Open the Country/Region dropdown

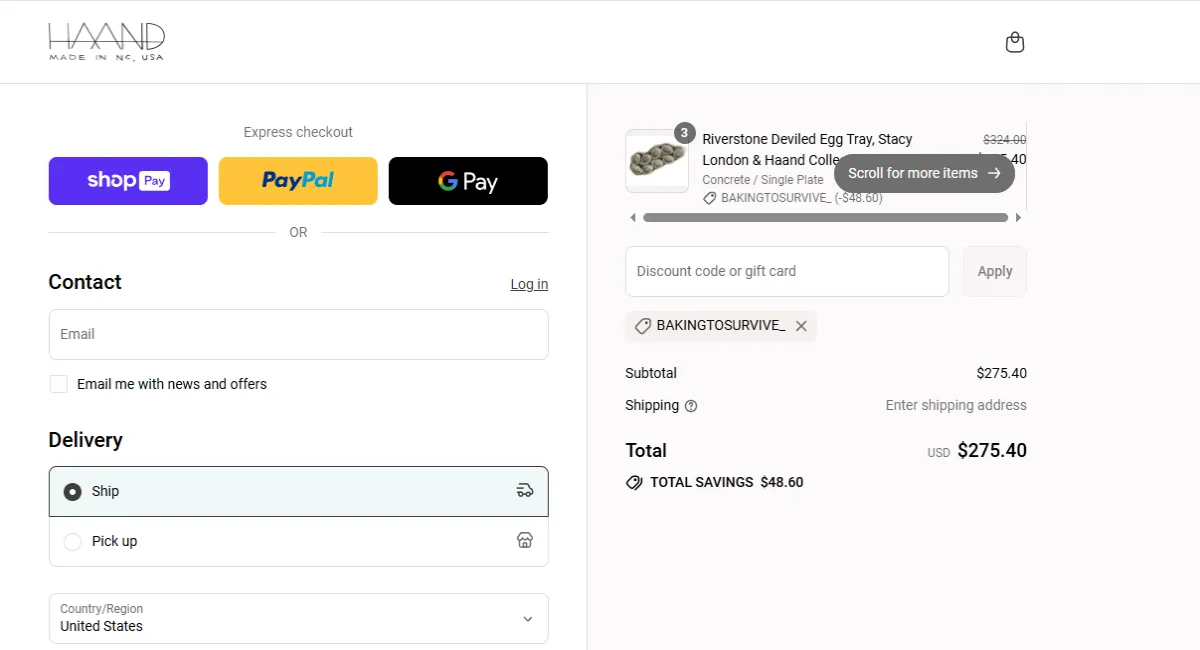(x=298, y=618)
